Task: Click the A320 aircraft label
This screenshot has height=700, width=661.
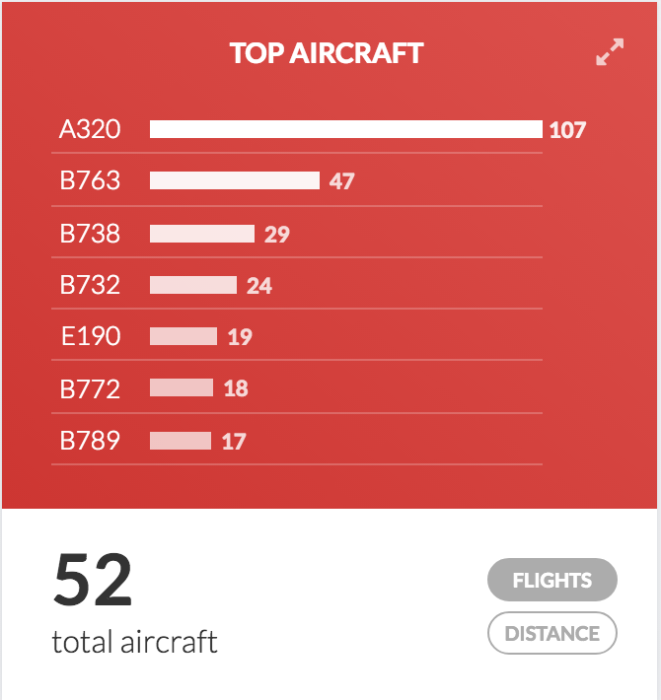Action: (x=90, y=129)
